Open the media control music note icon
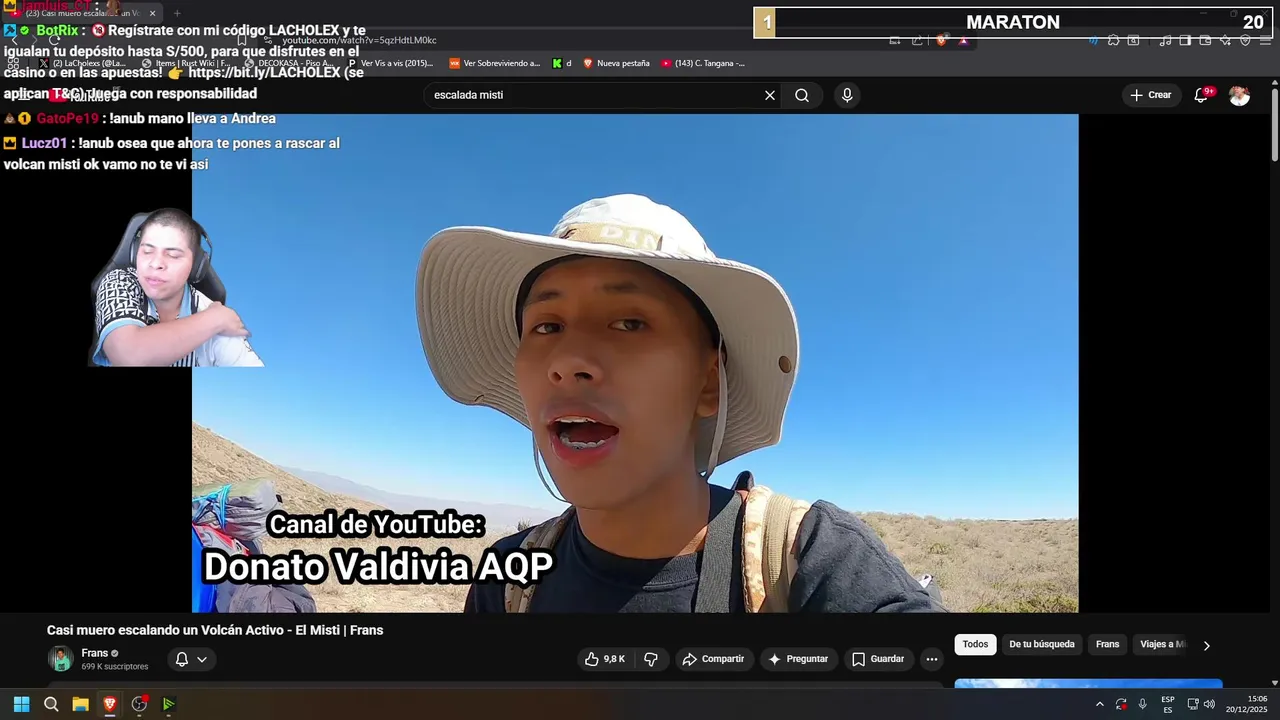This screenshot has width=1280, height=720. tap(1165, 40)
